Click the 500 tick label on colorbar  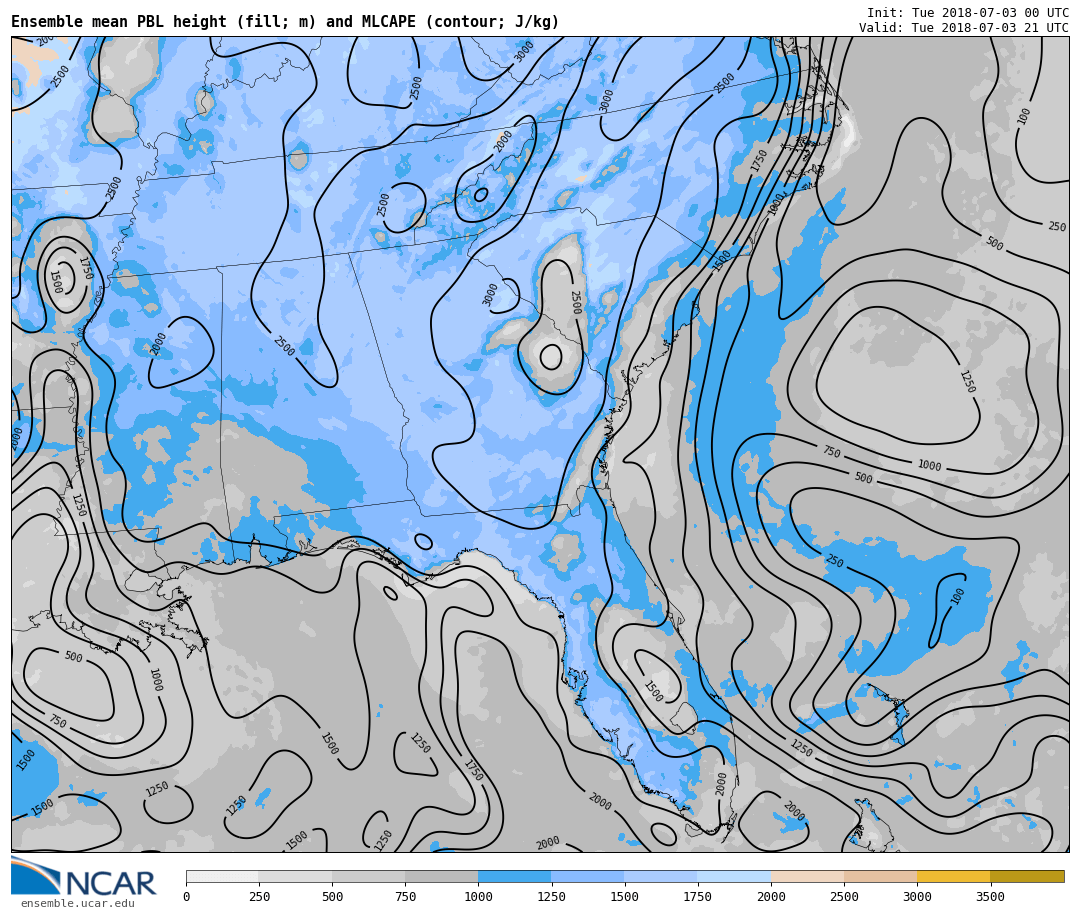pos(332,897)
